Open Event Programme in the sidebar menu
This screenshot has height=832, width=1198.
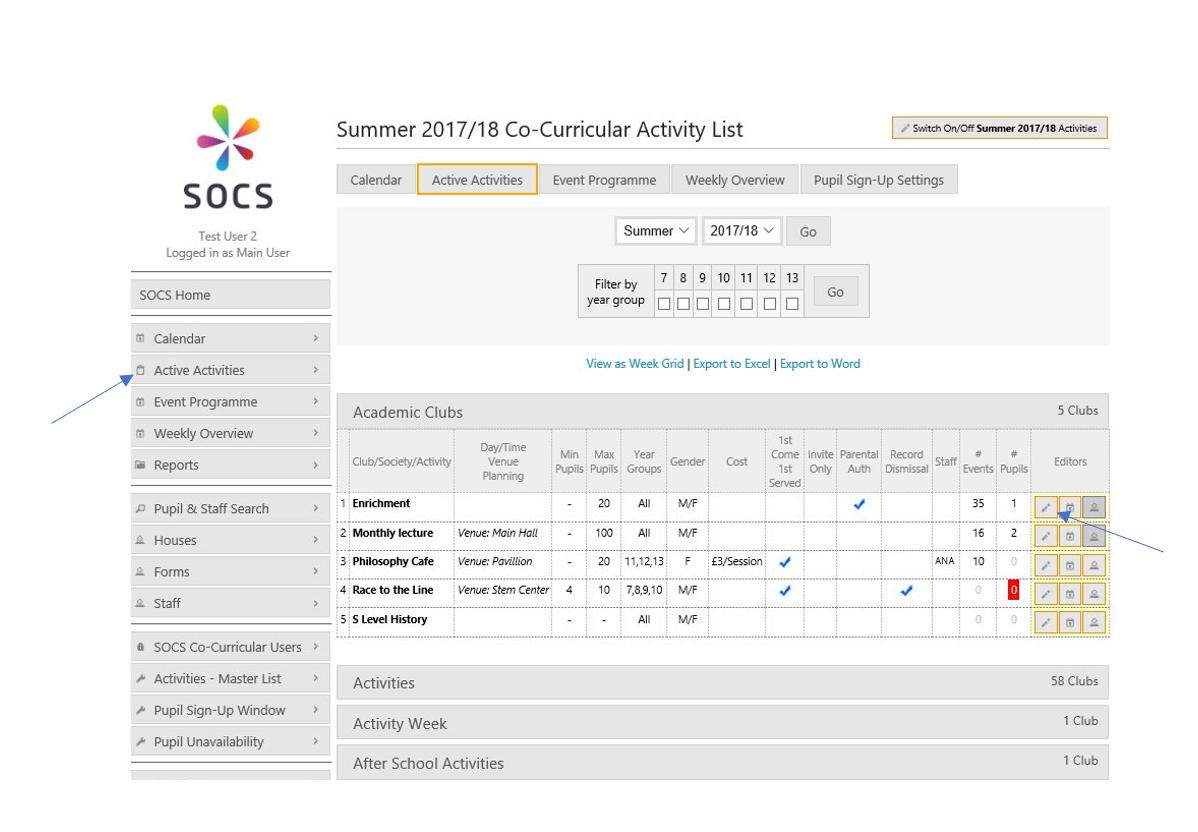click(x=231, y=401)
